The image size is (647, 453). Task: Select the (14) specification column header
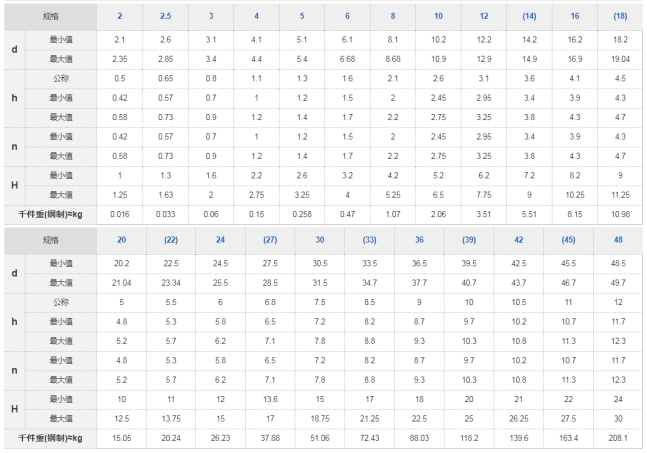[x=530, y=17]
